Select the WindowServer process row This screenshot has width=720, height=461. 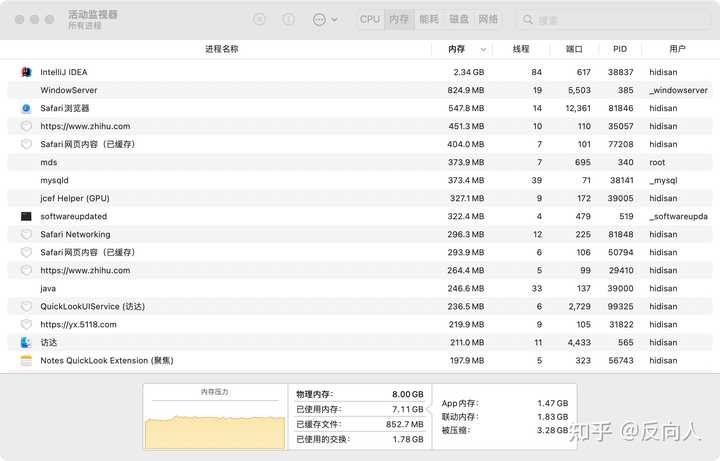pyautogui.click(x=360, y=90)
